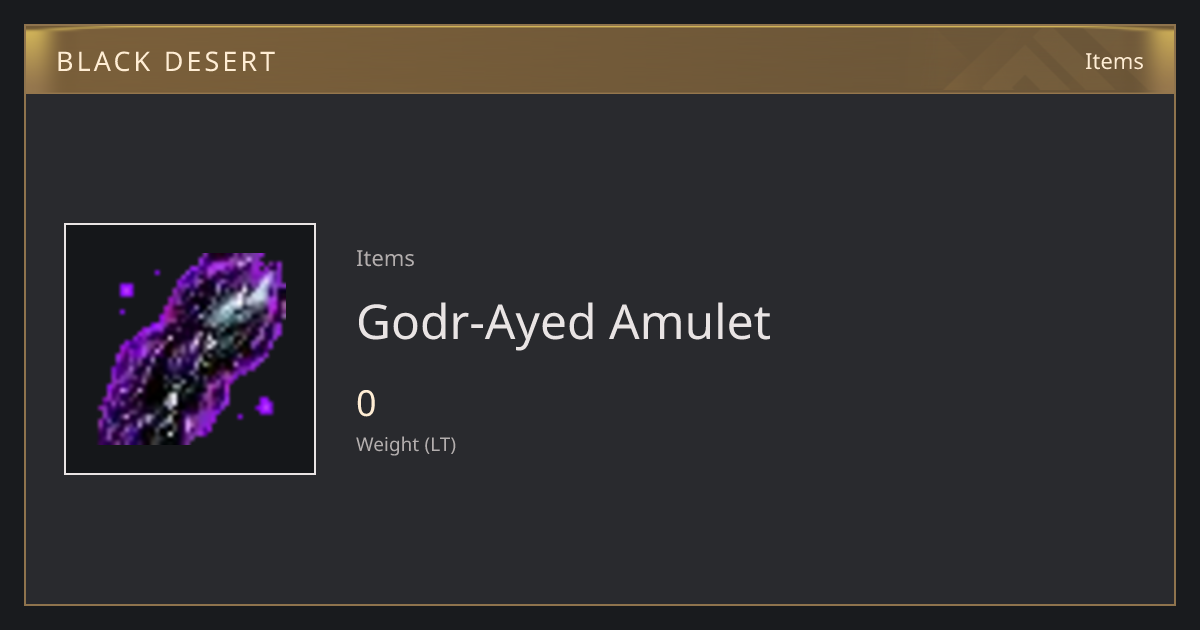Select the Items label in the gold header
This screenshot has width=1200, height=630.
coord(1114,61)
